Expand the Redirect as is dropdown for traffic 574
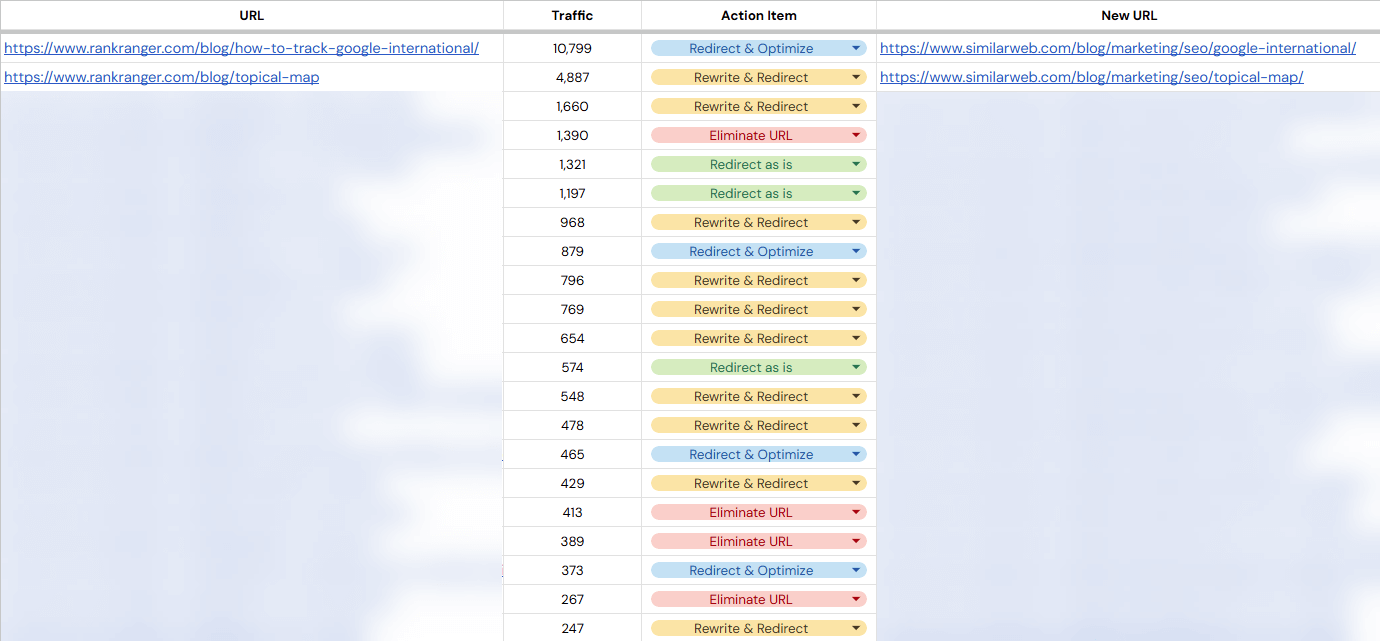 856,367
